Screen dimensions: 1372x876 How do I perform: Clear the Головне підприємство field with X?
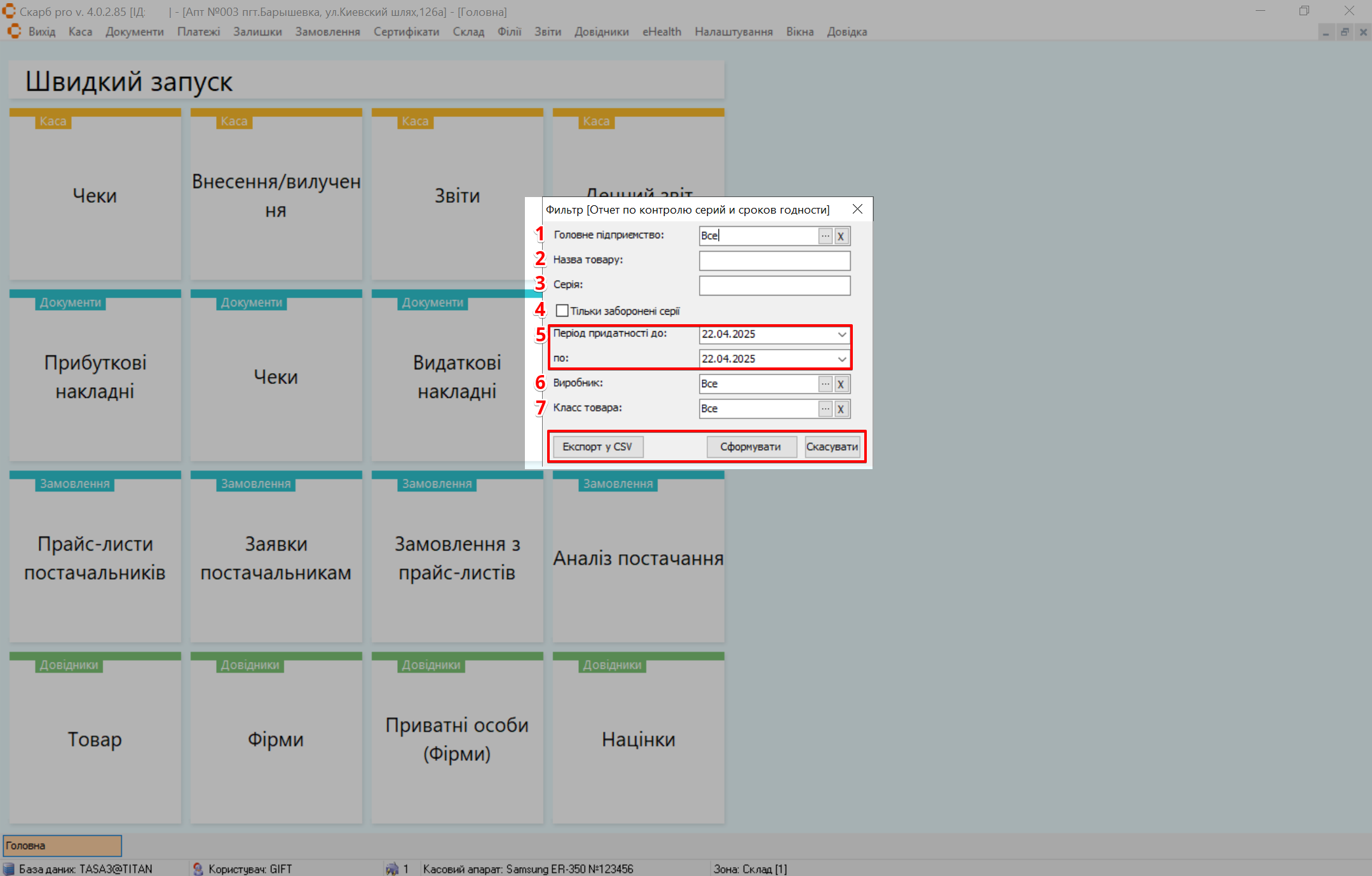pos(841,236)
